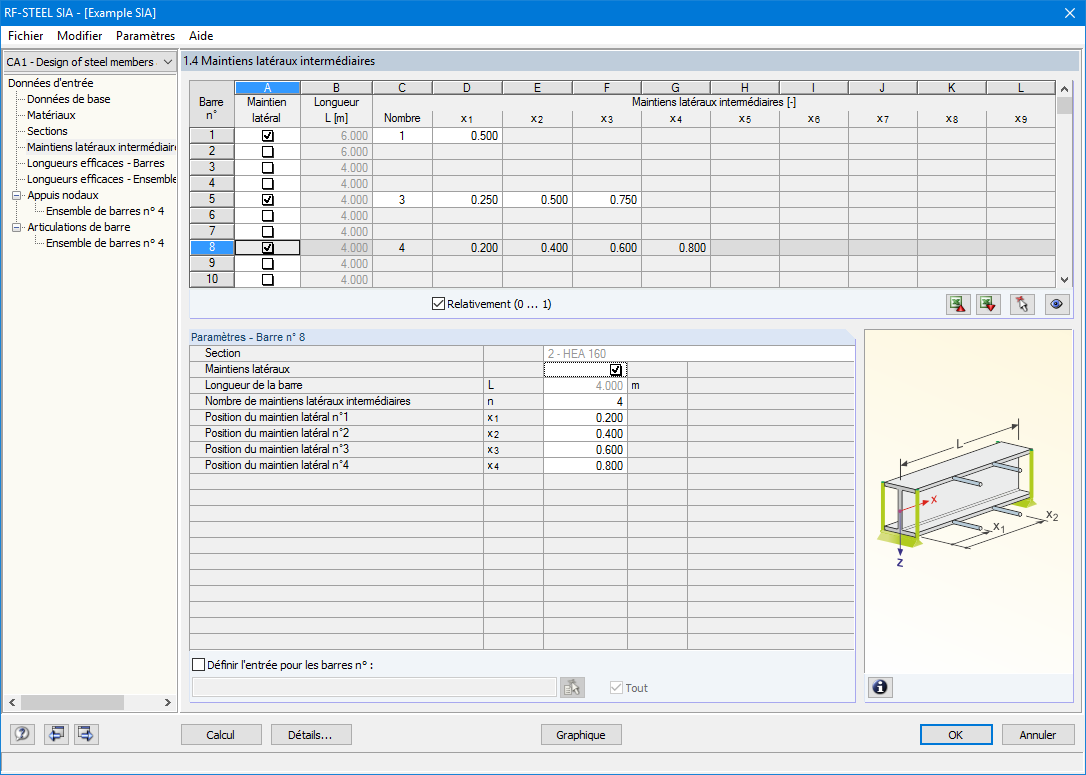
Task: Click the x1 value 0.200 in parameters panel
Action: point(585,418)
